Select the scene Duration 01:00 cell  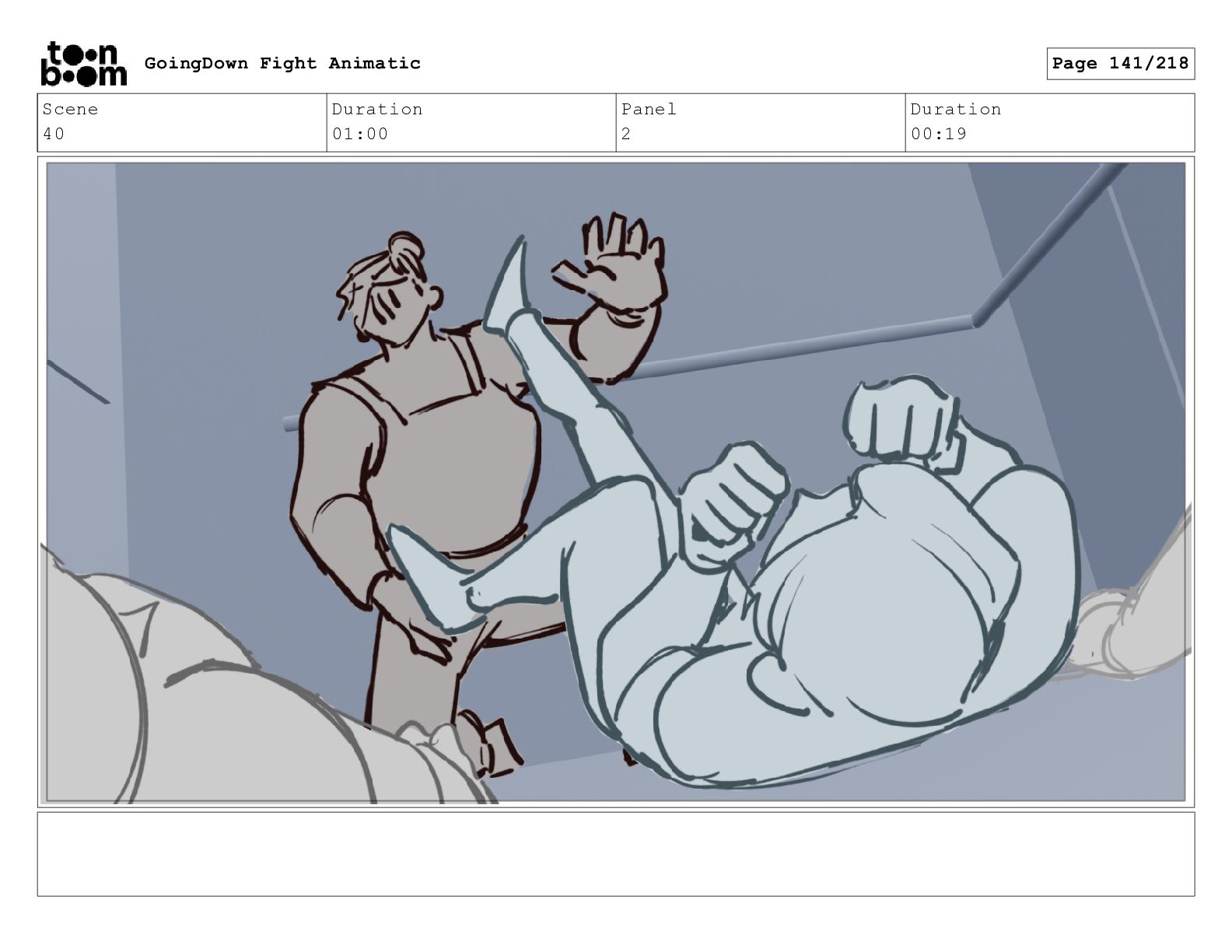pyautogui.click(x=471, y=122)
